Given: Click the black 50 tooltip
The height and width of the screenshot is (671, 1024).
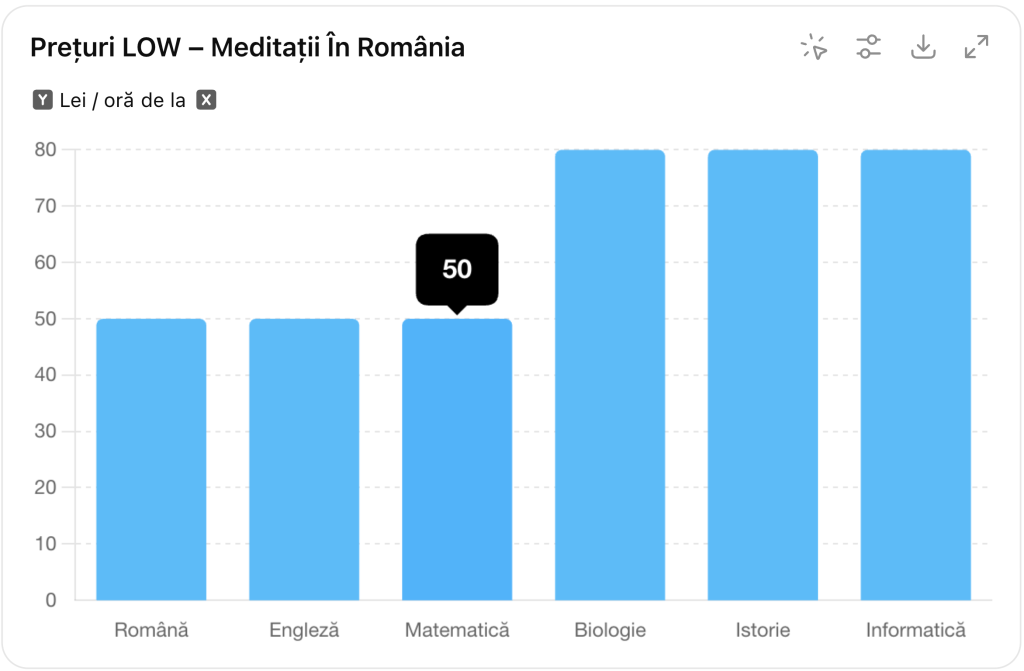Looking at the screenshot, I should pos(457,269).
